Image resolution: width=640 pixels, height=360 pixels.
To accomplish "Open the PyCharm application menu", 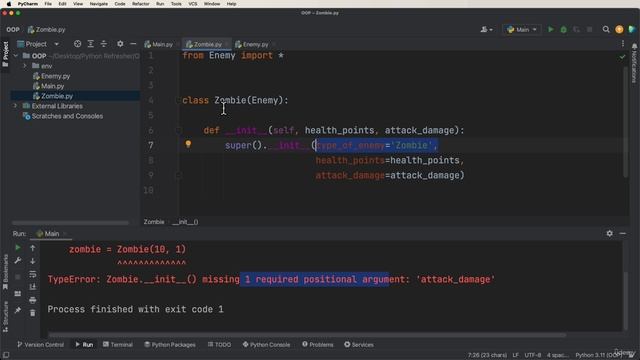I will 28,4.
